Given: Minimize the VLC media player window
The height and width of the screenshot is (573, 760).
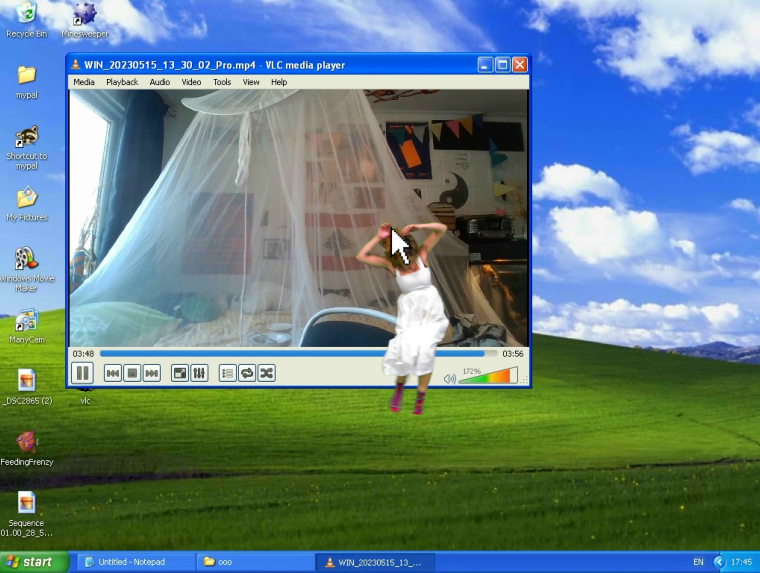Looking at the screenshot, I should [x=485, y=64].
